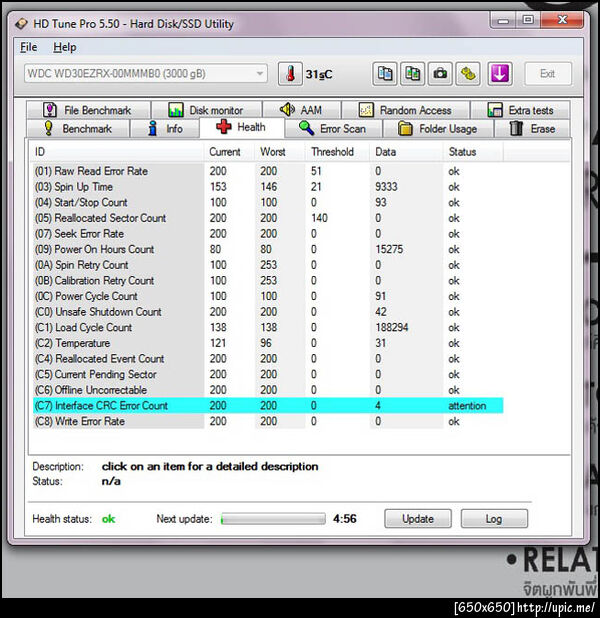600x618 pixels.
Task: Select the Current Pending Sector row
Action: [268, 374]
